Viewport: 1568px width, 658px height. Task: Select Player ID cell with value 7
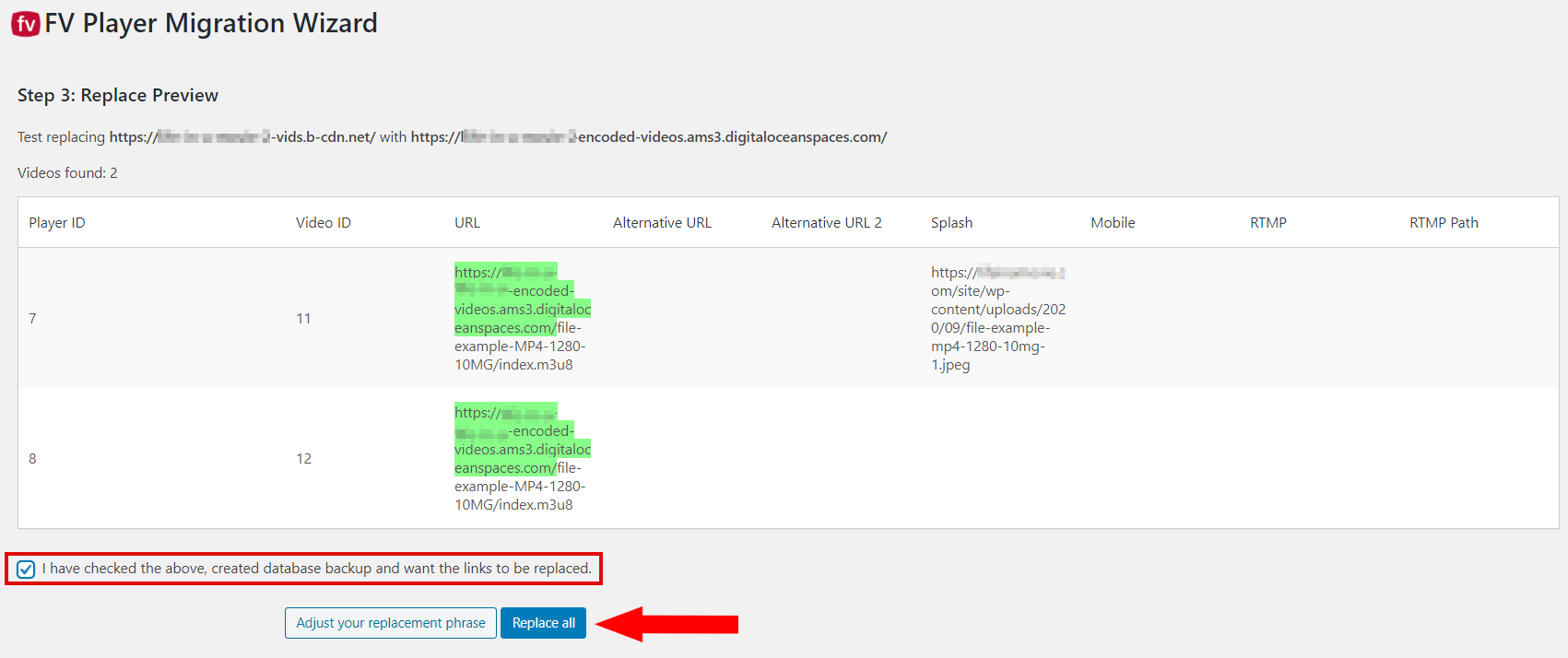point(33,319)
